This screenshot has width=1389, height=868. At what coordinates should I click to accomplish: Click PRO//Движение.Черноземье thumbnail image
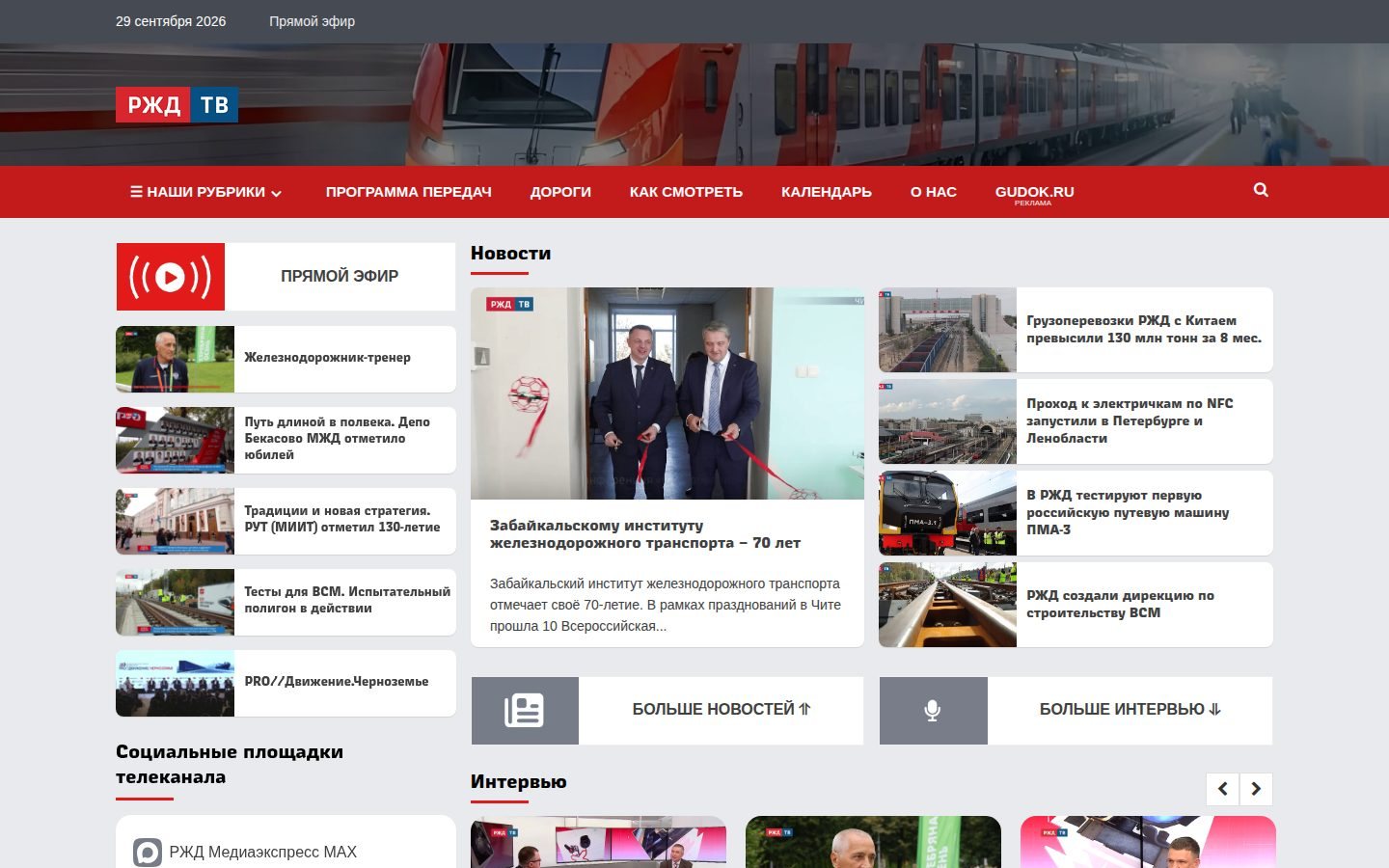point(175,683)
